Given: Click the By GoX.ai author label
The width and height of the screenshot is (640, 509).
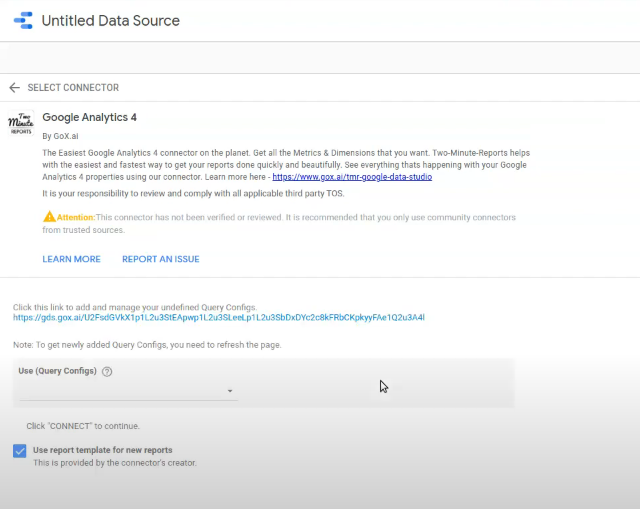Looking at the screenshot, I should [60, 136].
